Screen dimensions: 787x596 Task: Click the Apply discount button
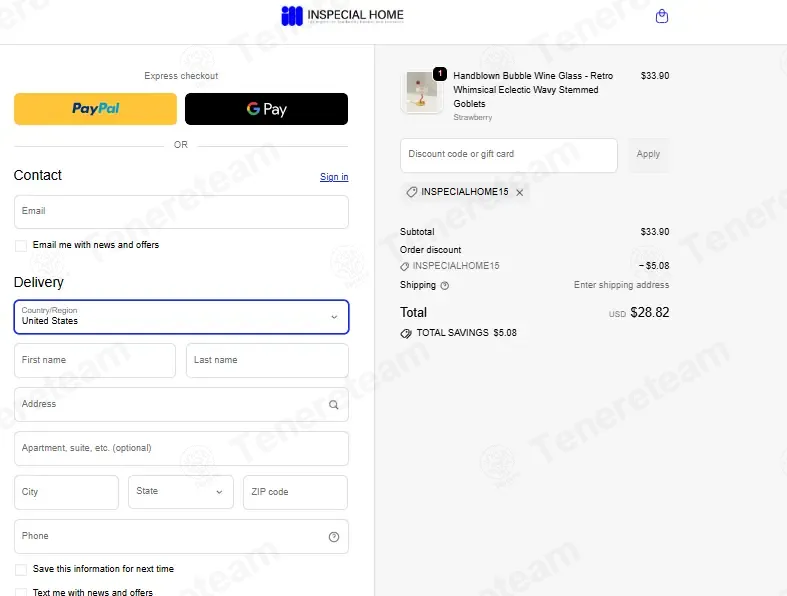648,155
